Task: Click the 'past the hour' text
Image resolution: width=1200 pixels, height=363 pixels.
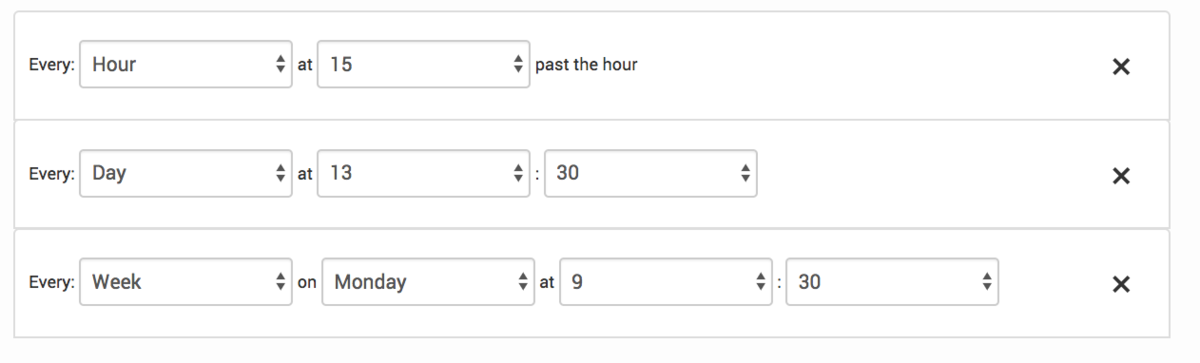Action: (587, 65)
